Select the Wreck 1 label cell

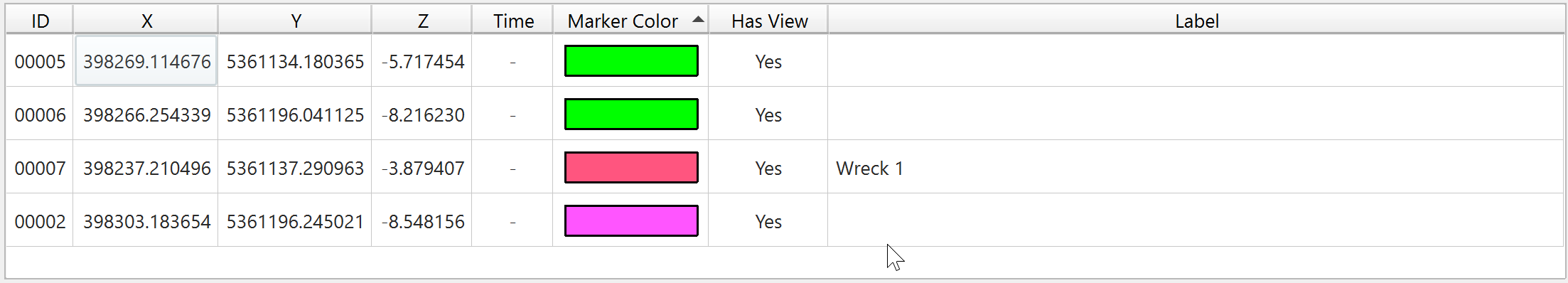coord(1196,168)
